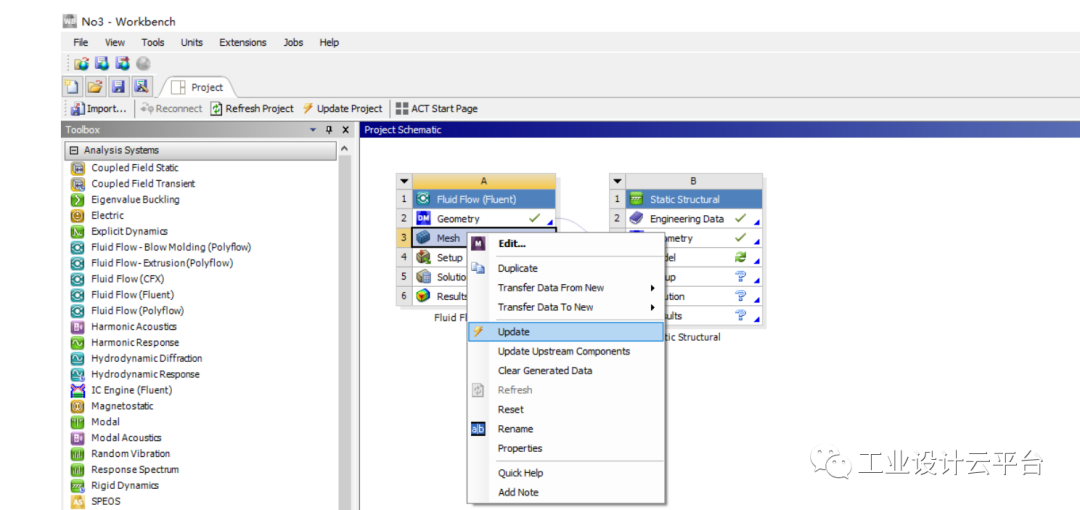Viewport: 1080px width, 510px height.
Task: Collapse the Analysis Systems toolbox group
Action: 74,150
